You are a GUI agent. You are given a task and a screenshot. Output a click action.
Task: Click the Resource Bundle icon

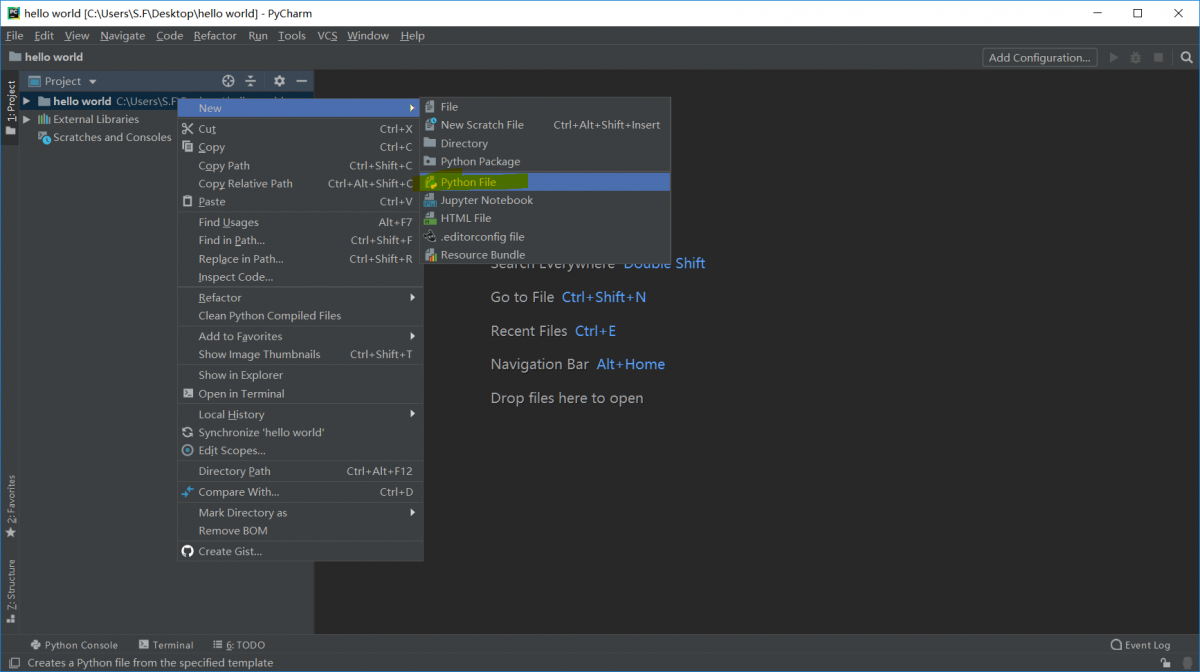pos(430,255)
